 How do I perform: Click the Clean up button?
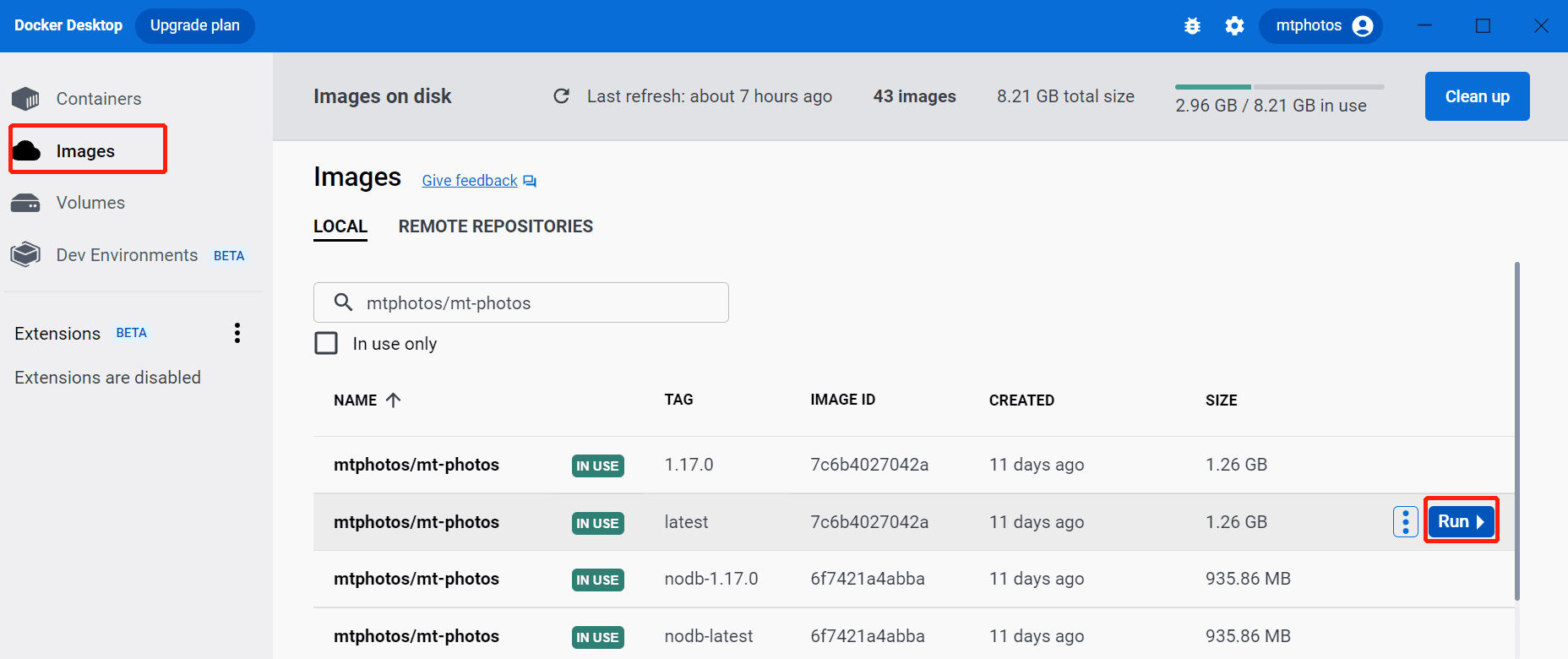1477,96
